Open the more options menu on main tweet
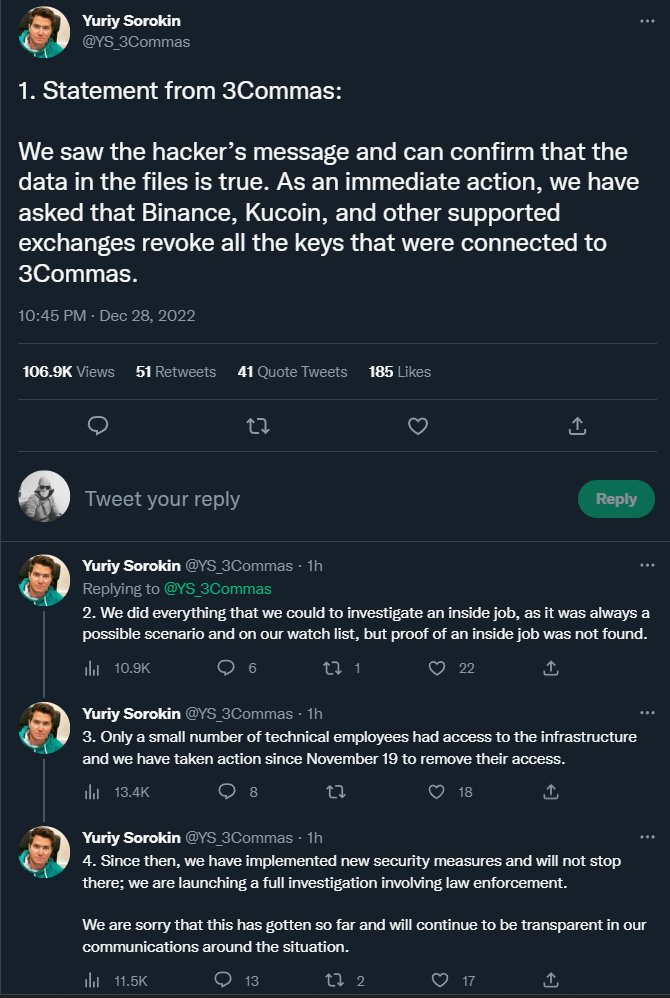The image size is (670, 998). click(x=647, y=19)
